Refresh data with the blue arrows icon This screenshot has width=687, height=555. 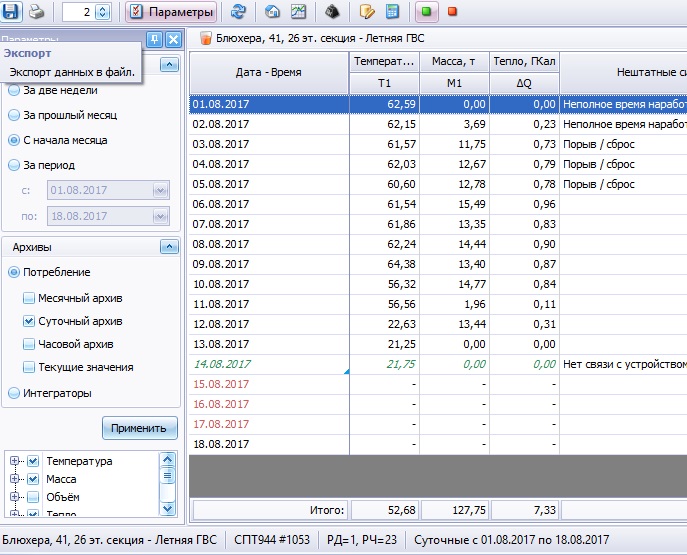(238, 12)
